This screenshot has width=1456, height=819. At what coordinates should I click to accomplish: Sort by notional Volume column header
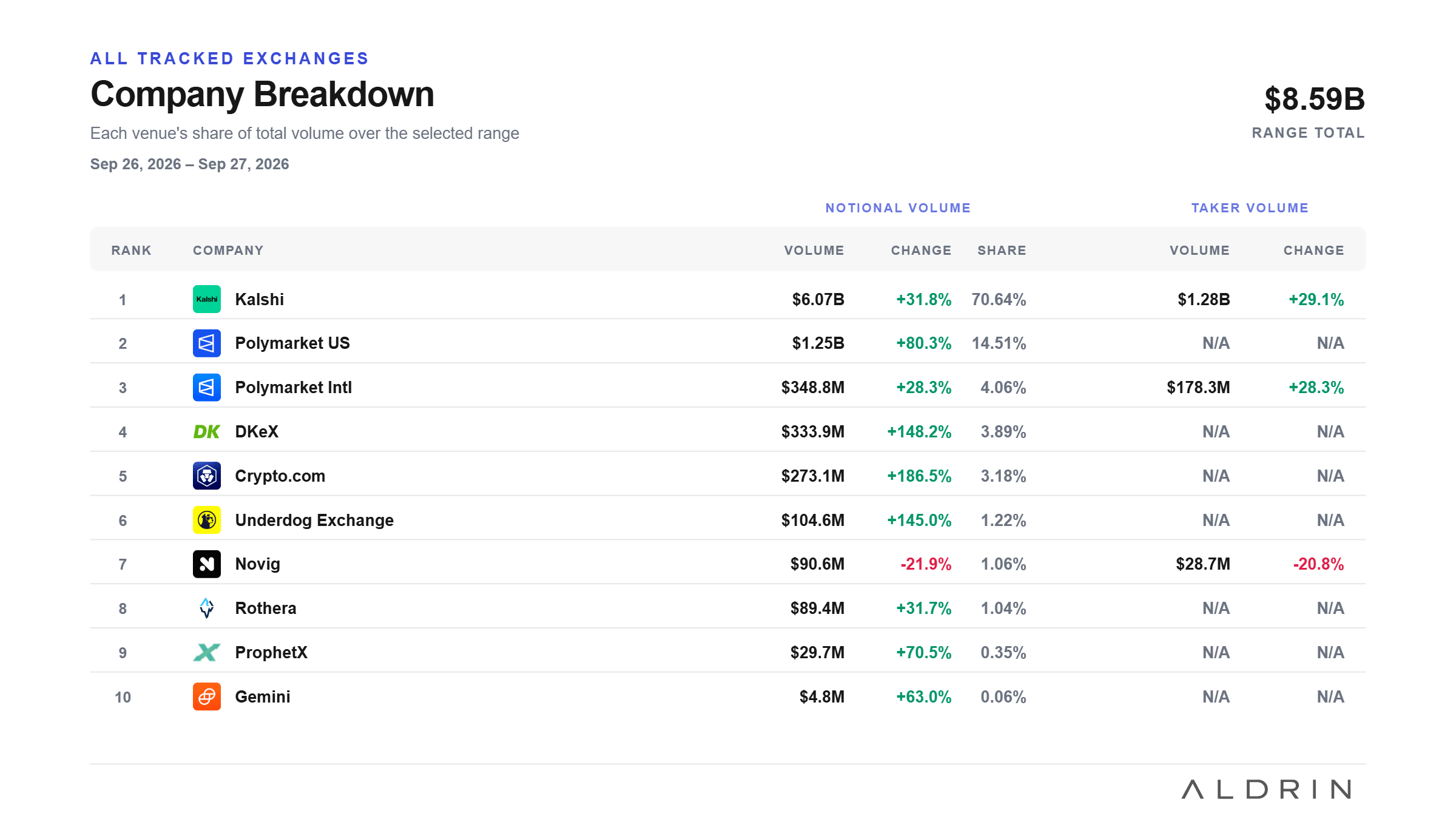coord(814,251)
